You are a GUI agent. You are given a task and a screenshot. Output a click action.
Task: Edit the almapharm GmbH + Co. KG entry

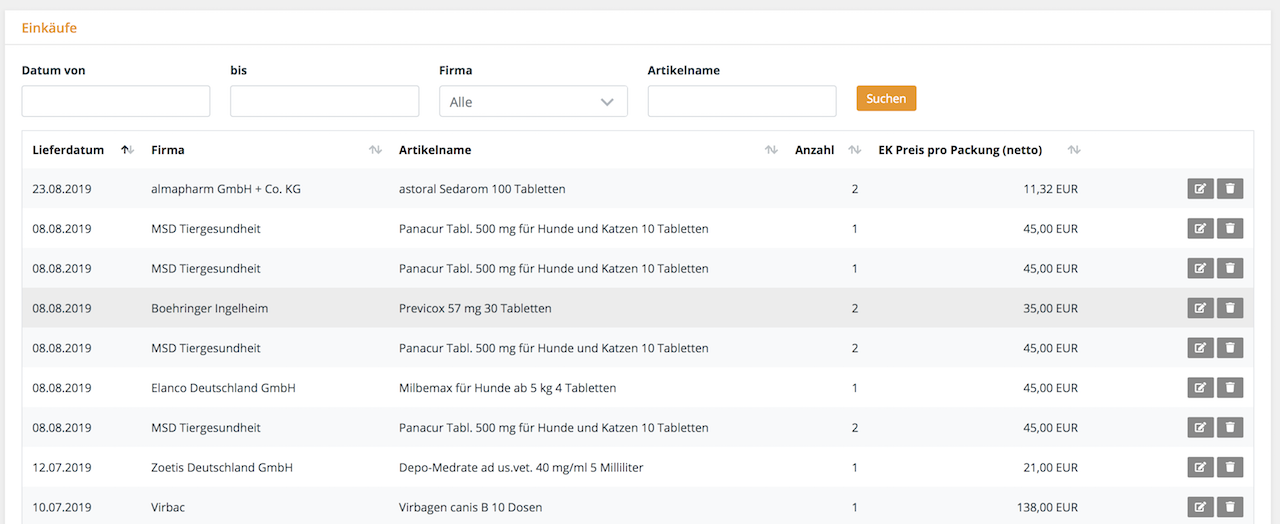coord(1200,189)
